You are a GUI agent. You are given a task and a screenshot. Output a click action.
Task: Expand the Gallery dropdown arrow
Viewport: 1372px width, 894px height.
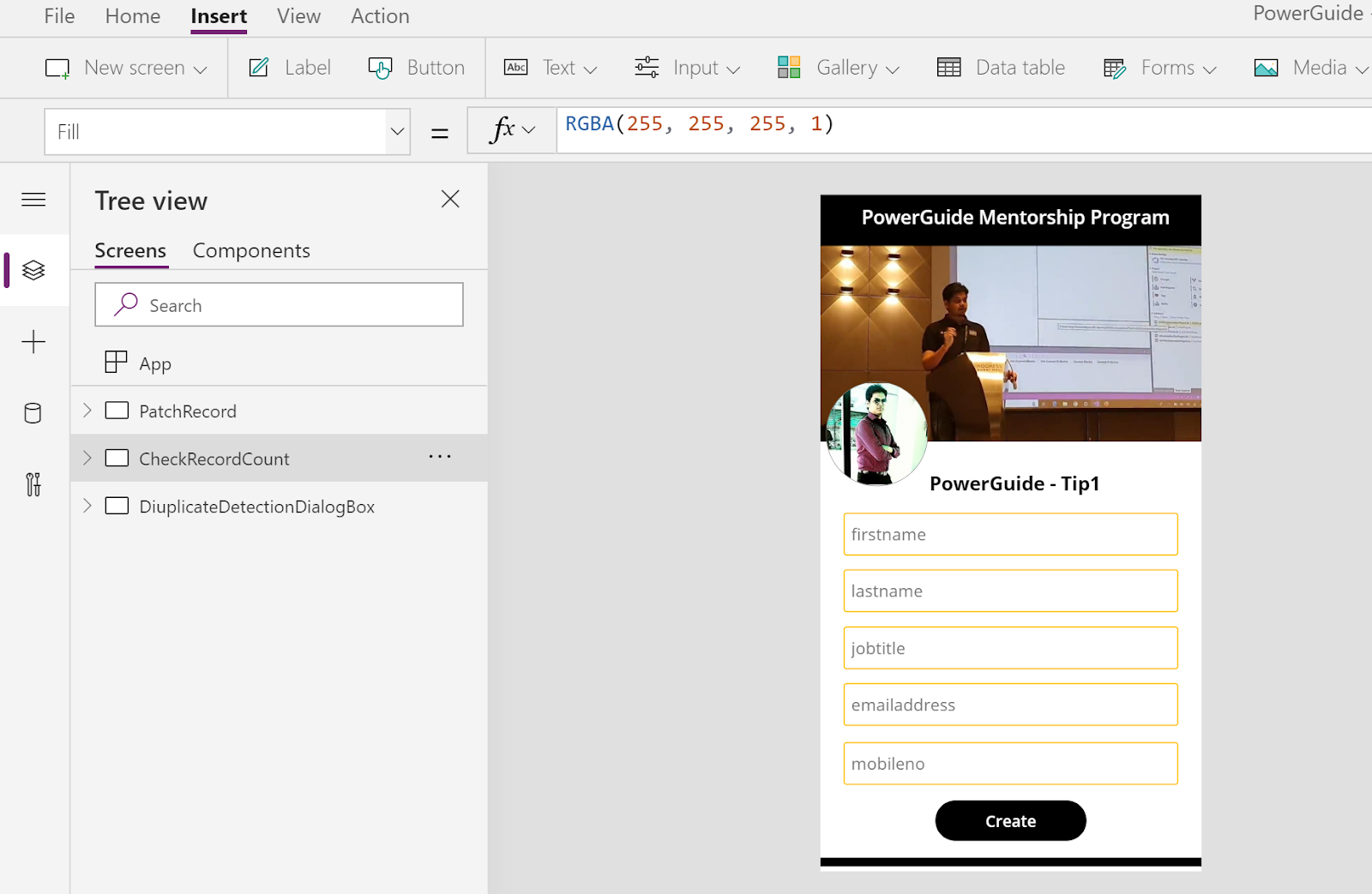893,69
